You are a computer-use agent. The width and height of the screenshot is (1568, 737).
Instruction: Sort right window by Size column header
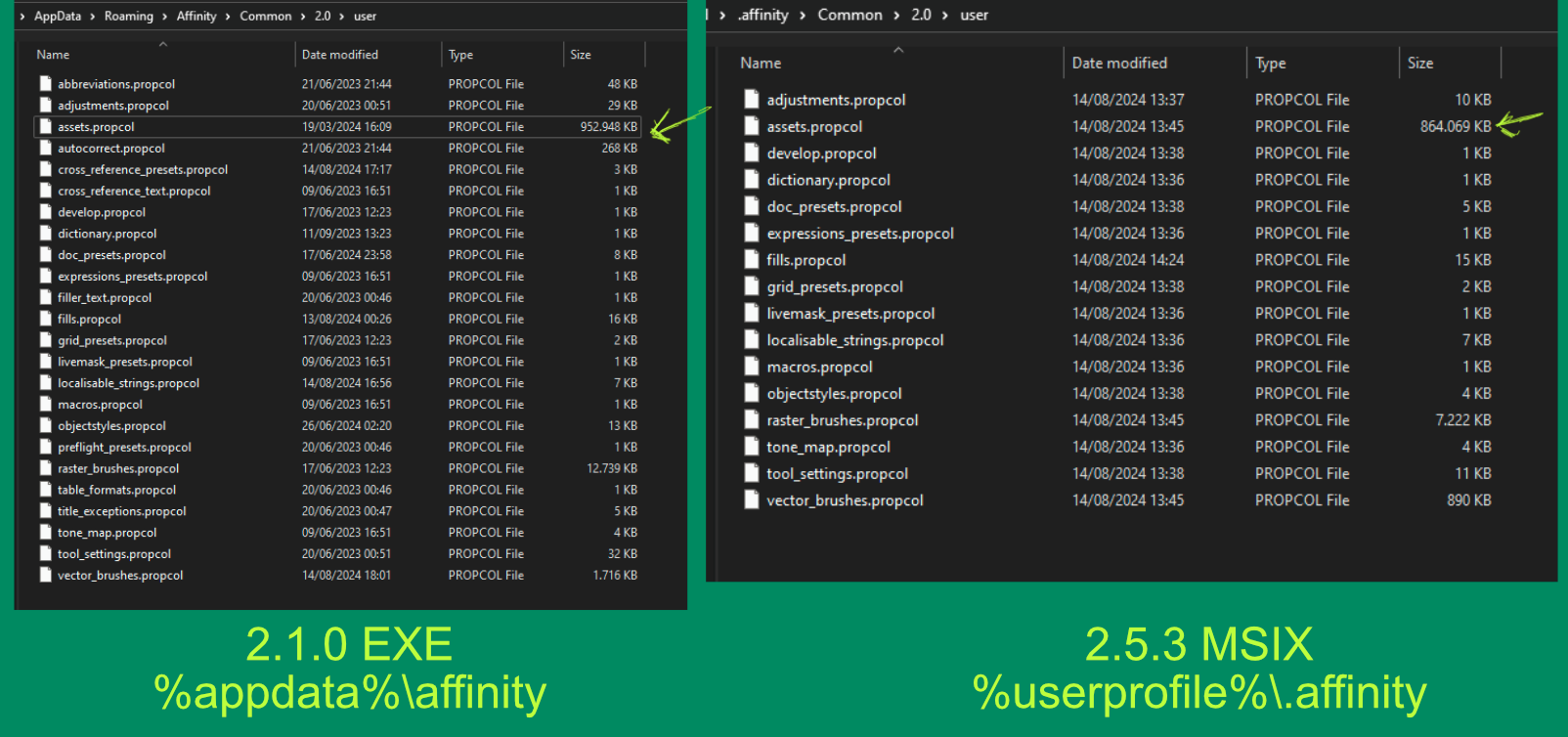click(x=1420, y=63)
